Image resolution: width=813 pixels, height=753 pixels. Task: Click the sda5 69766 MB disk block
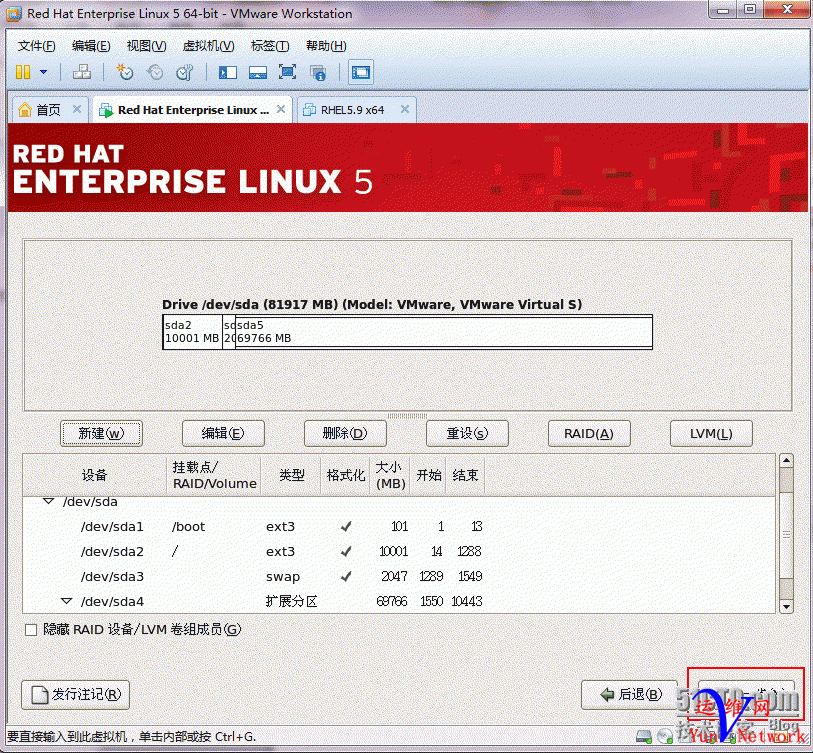tap(443, 332)
